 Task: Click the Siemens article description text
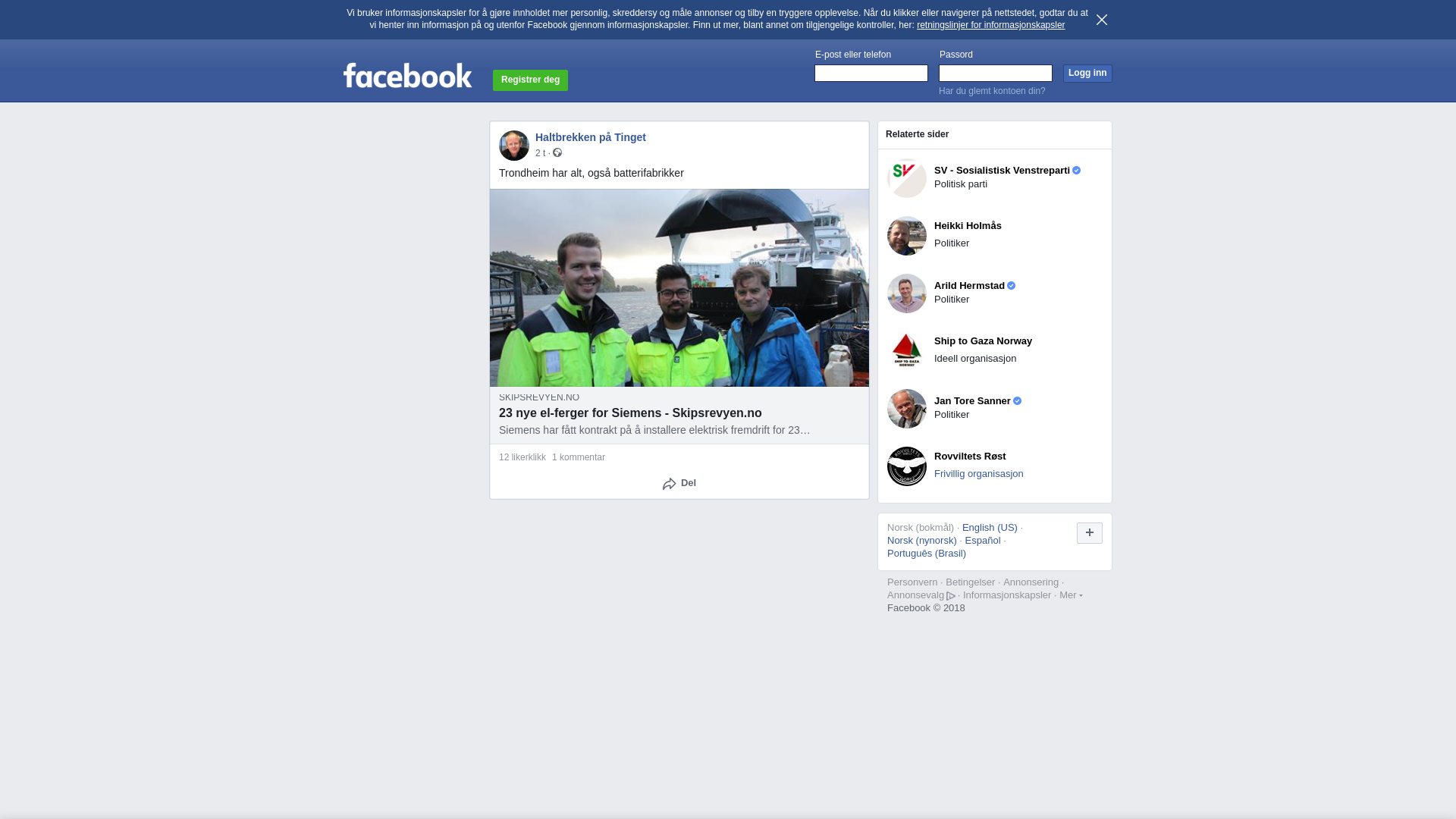point(654,430)
